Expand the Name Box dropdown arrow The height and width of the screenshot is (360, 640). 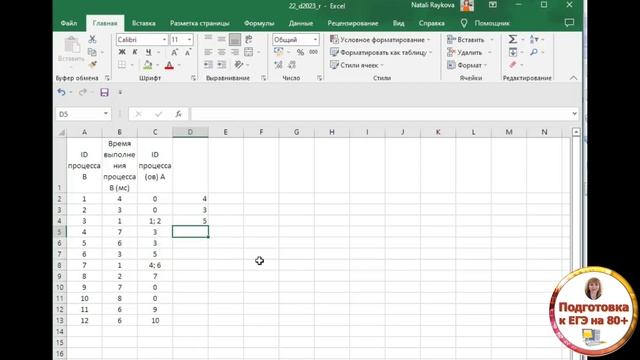click(106, 114)
